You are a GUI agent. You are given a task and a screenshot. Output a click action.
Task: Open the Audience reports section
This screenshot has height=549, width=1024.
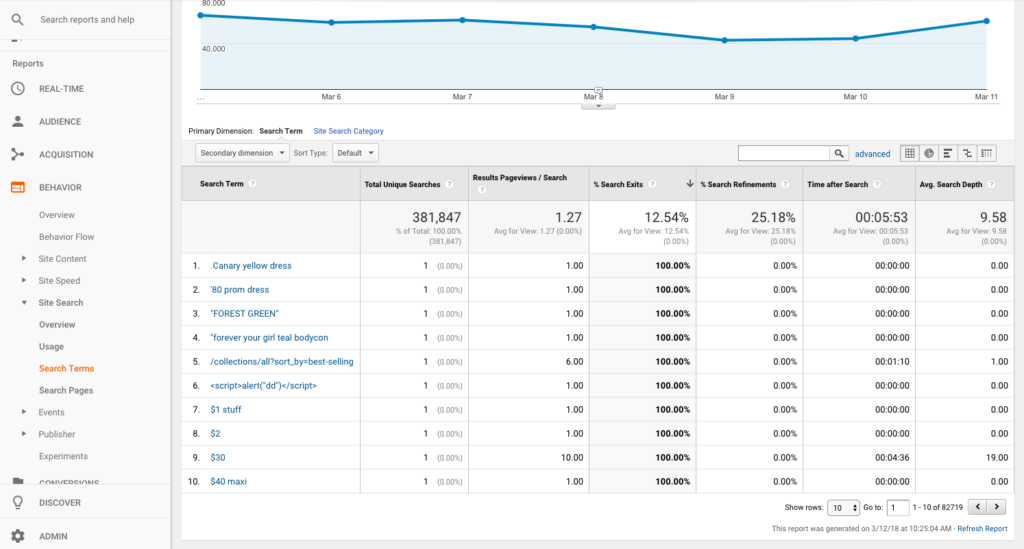60,121
